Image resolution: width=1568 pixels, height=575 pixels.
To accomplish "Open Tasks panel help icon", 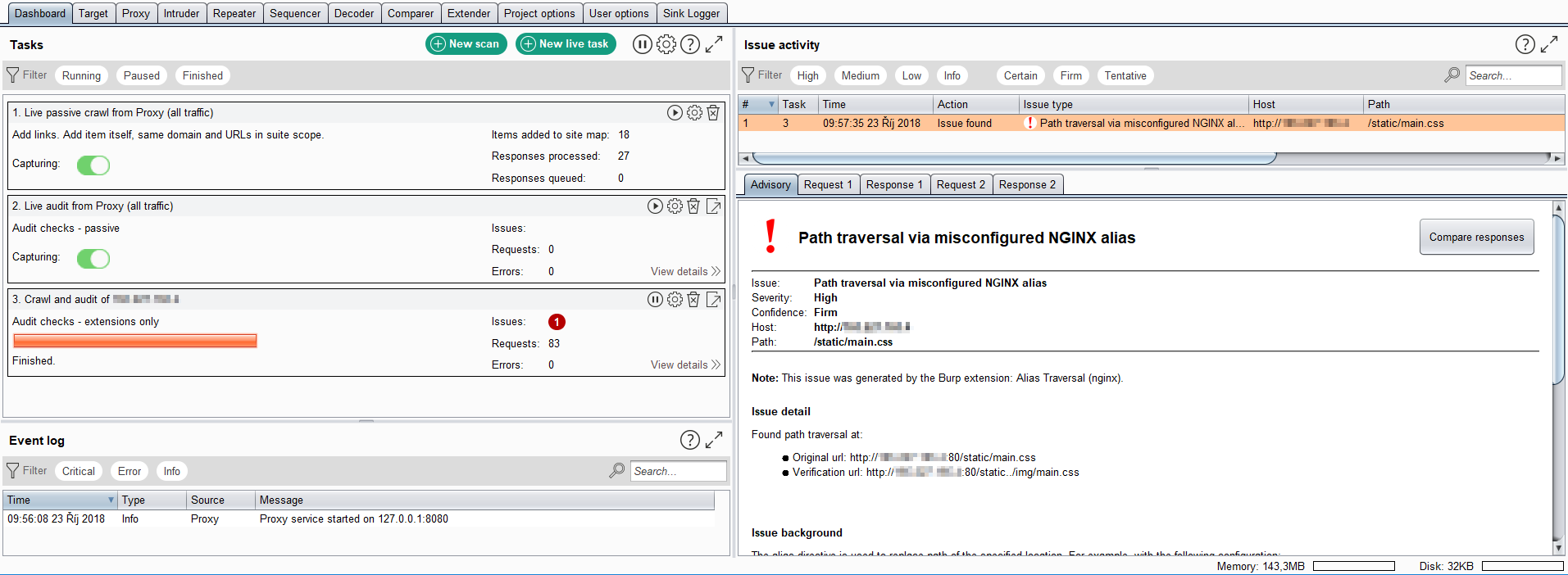I will (690, 44).
